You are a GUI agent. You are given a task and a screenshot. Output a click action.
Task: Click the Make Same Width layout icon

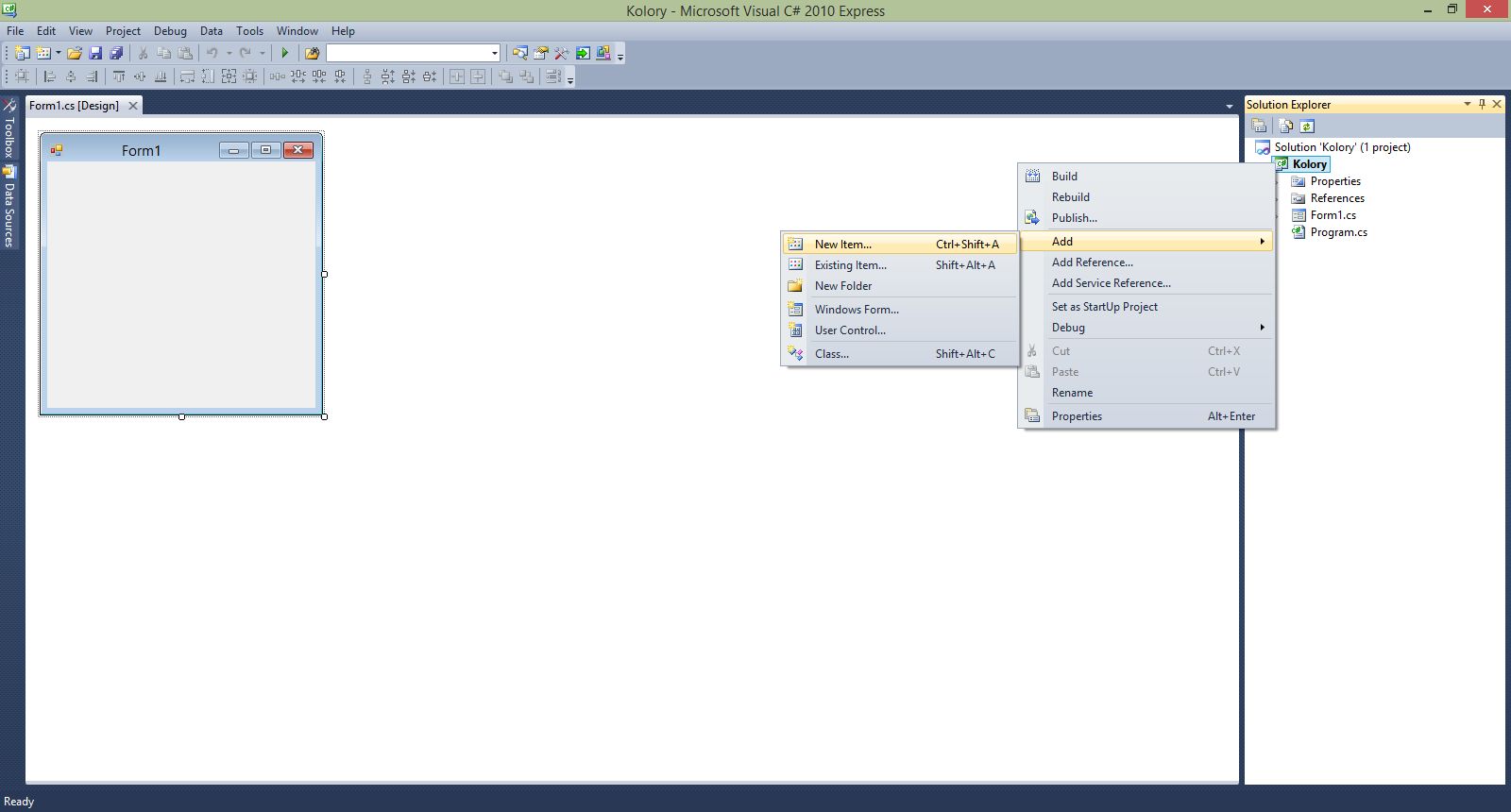(187, 76)
